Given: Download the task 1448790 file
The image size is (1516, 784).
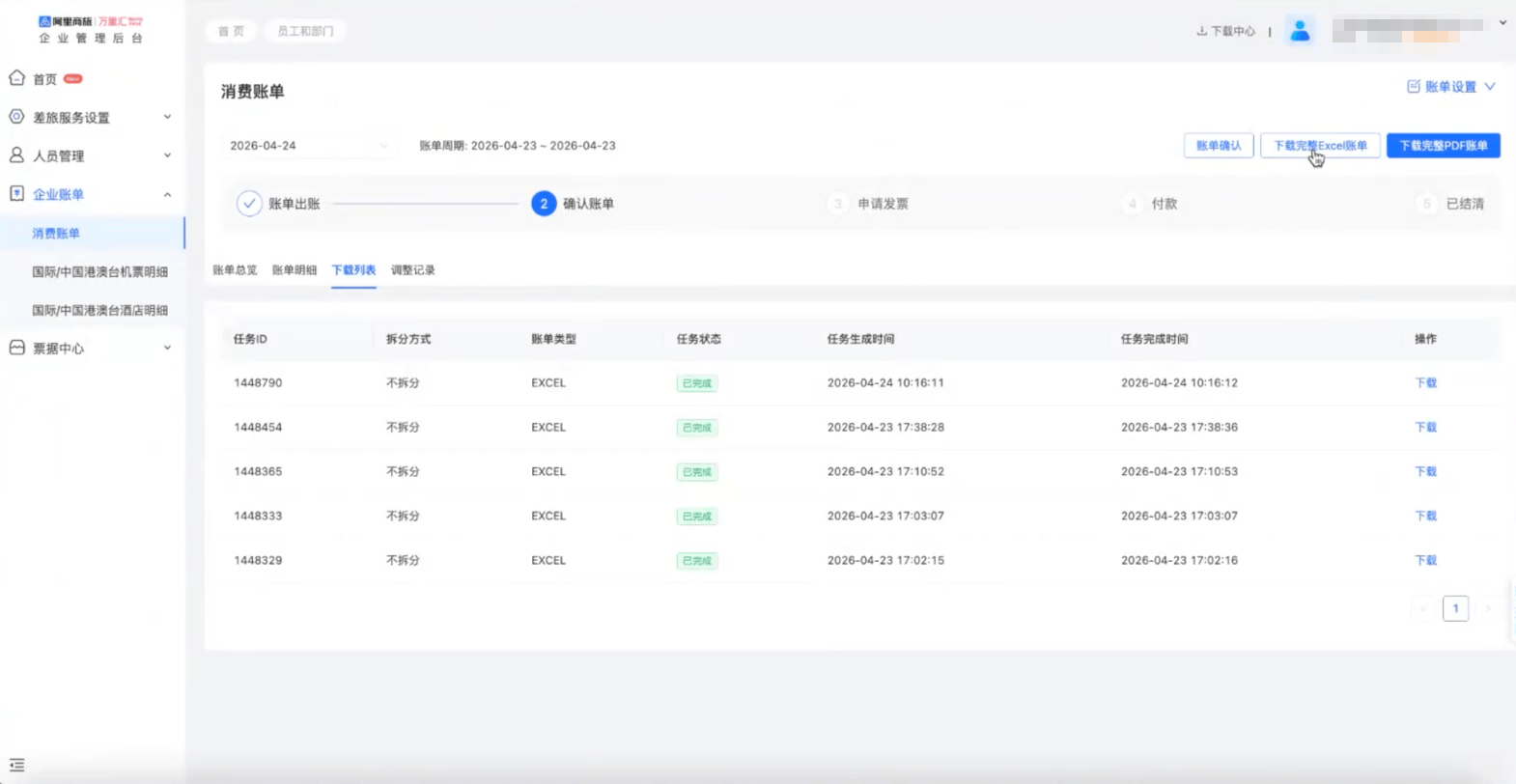Looking at the screenshot, I should coord(1425,383).
